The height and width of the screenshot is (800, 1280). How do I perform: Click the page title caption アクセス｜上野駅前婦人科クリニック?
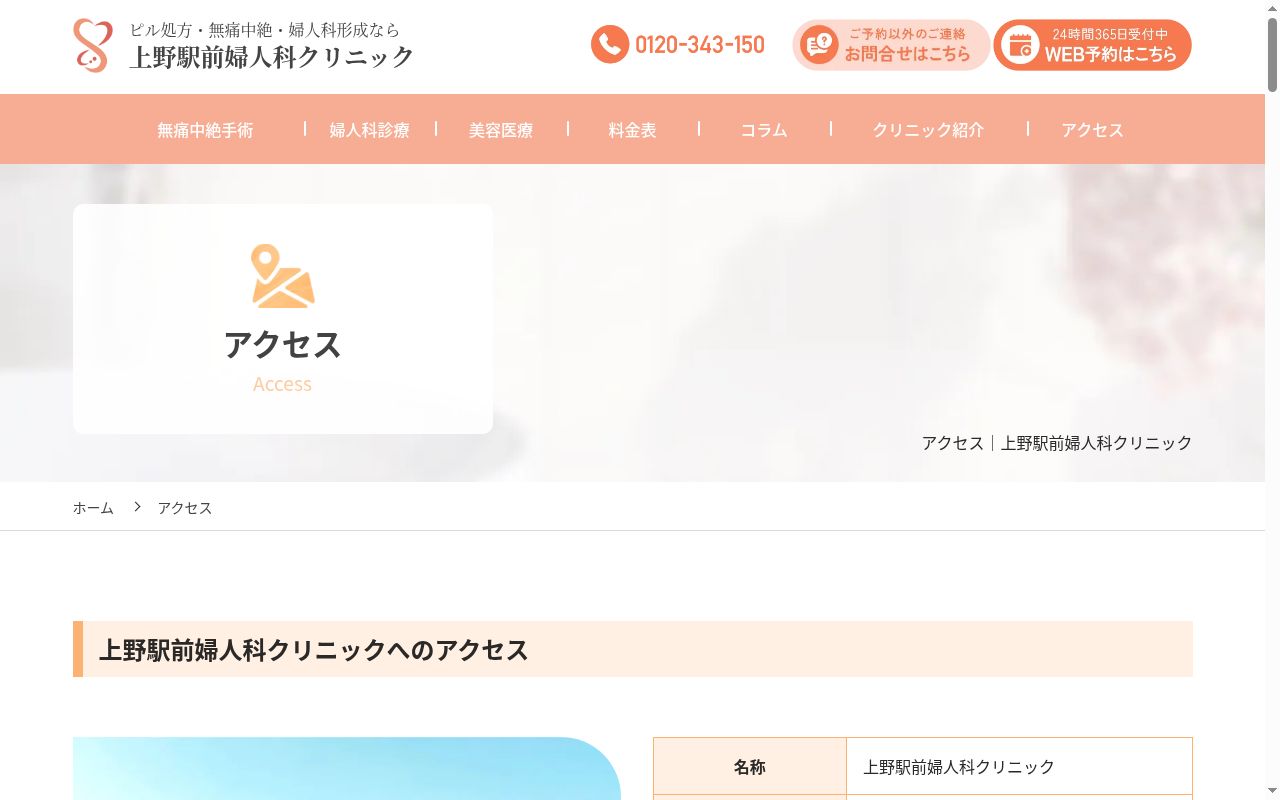click(1057, 443)
